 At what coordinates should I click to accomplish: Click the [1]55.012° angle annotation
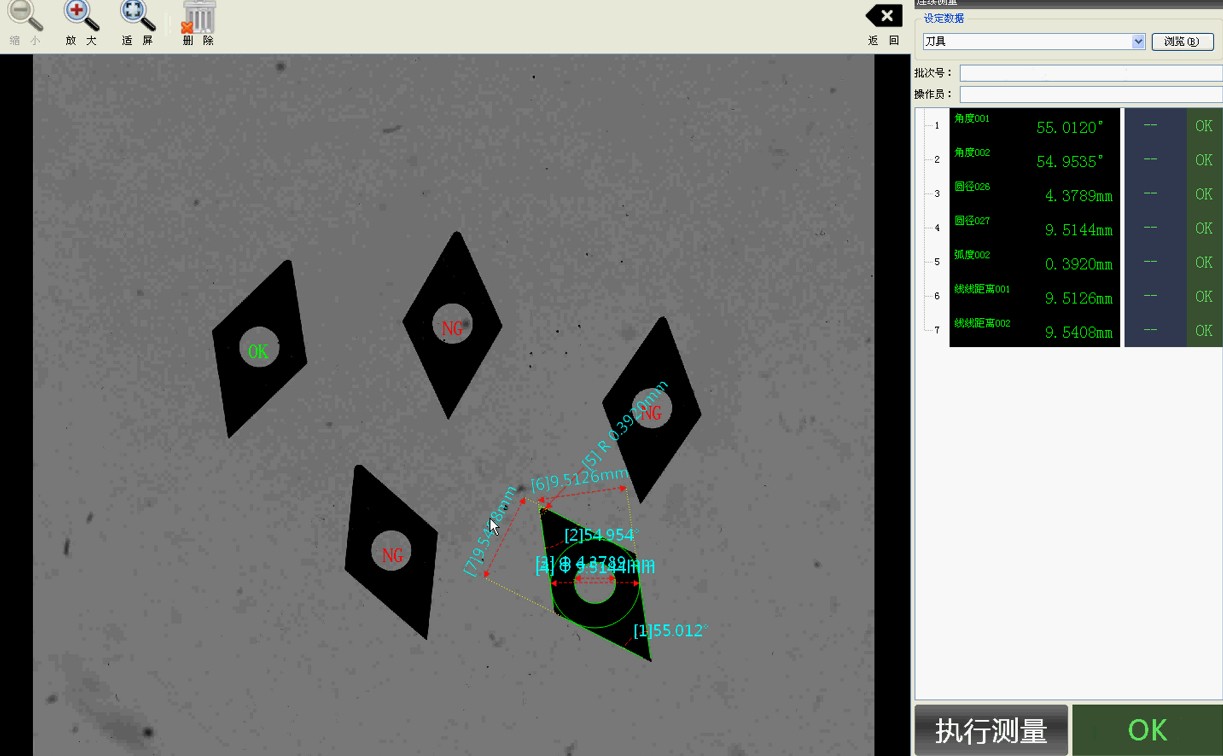pyautogui.click(x=669, y=631)
